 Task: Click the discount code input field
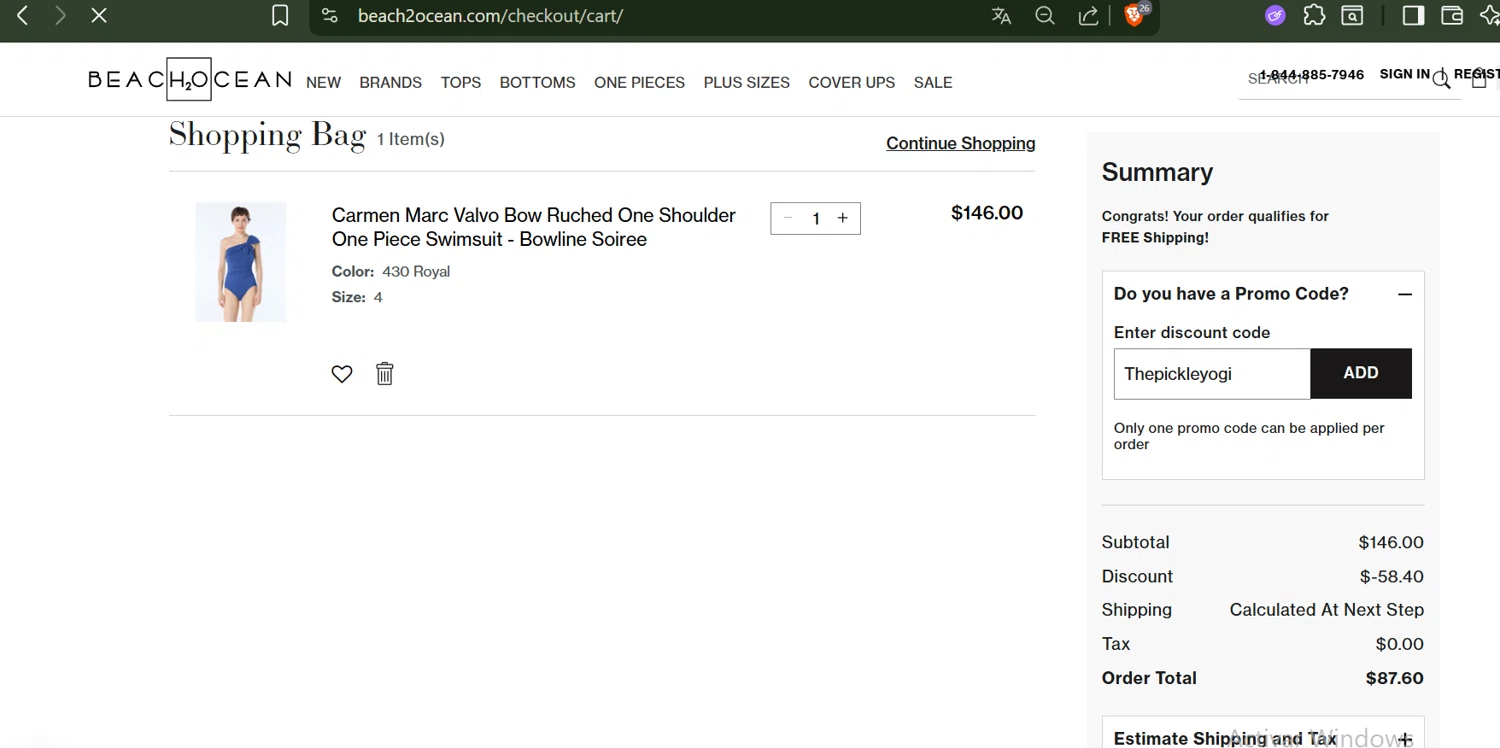click(1212, 374)
